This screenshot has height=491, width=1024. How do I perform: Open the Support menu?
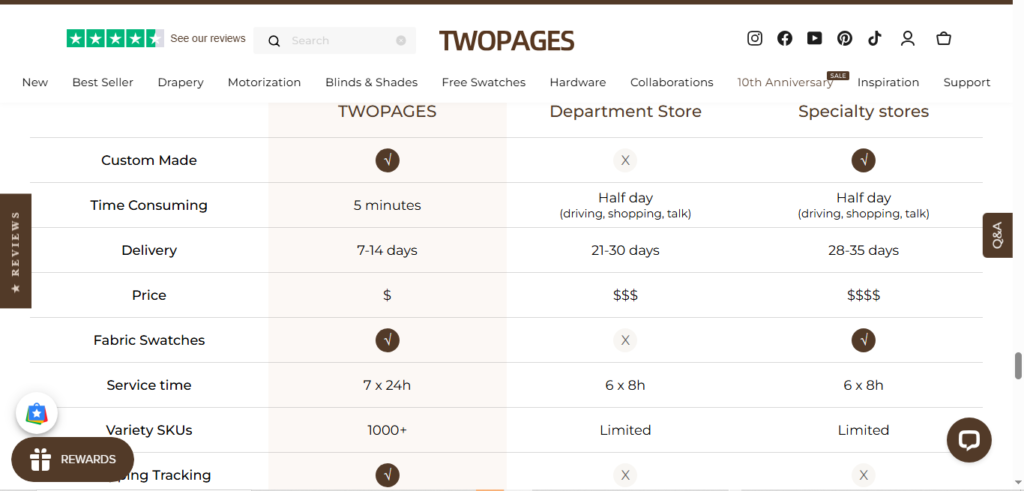click(x=967, y=82)
